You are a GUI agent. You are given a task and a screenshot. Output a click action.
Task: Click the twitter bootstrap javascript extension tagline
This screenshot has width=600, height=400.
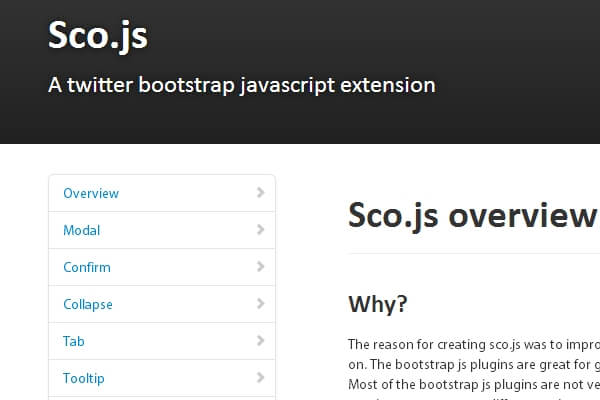click(x=242, y=85)
